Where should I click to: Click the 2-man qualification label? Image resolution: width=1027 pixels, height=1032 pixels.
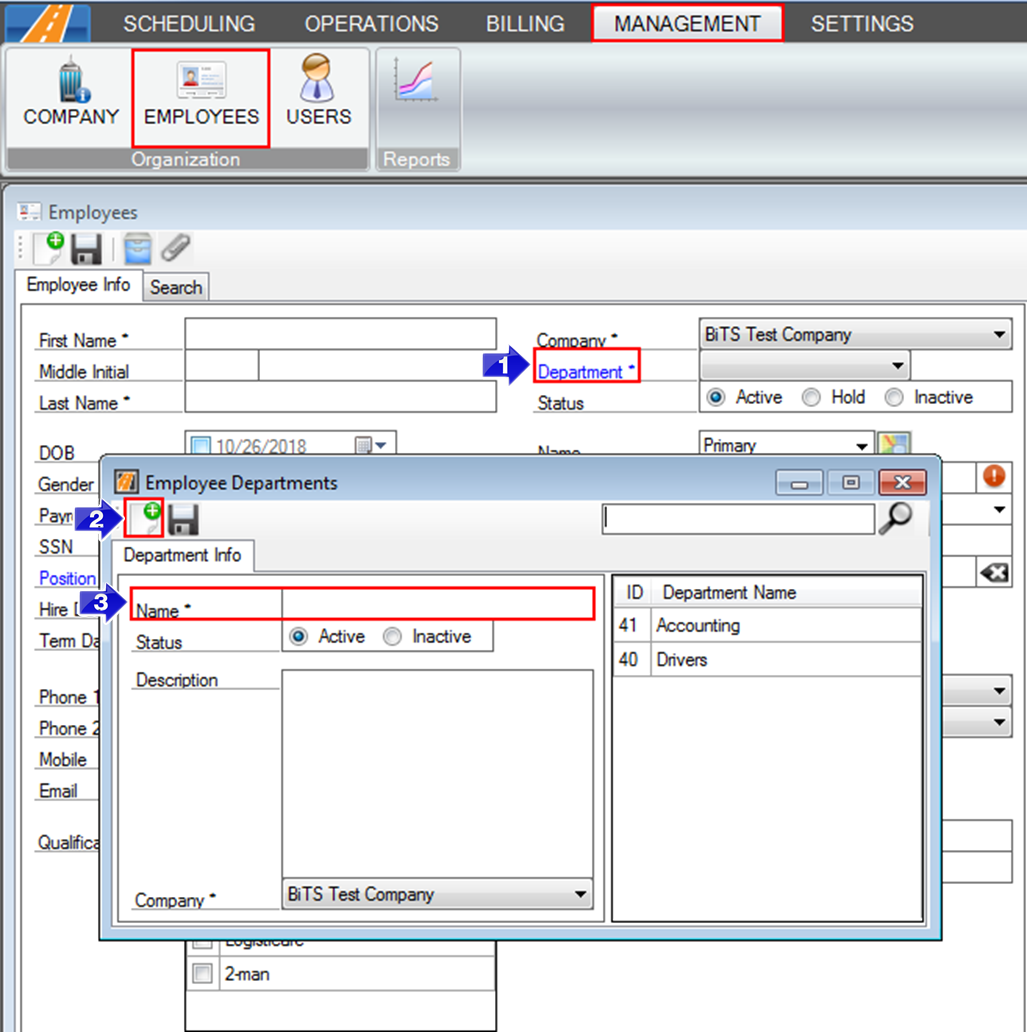247,973
